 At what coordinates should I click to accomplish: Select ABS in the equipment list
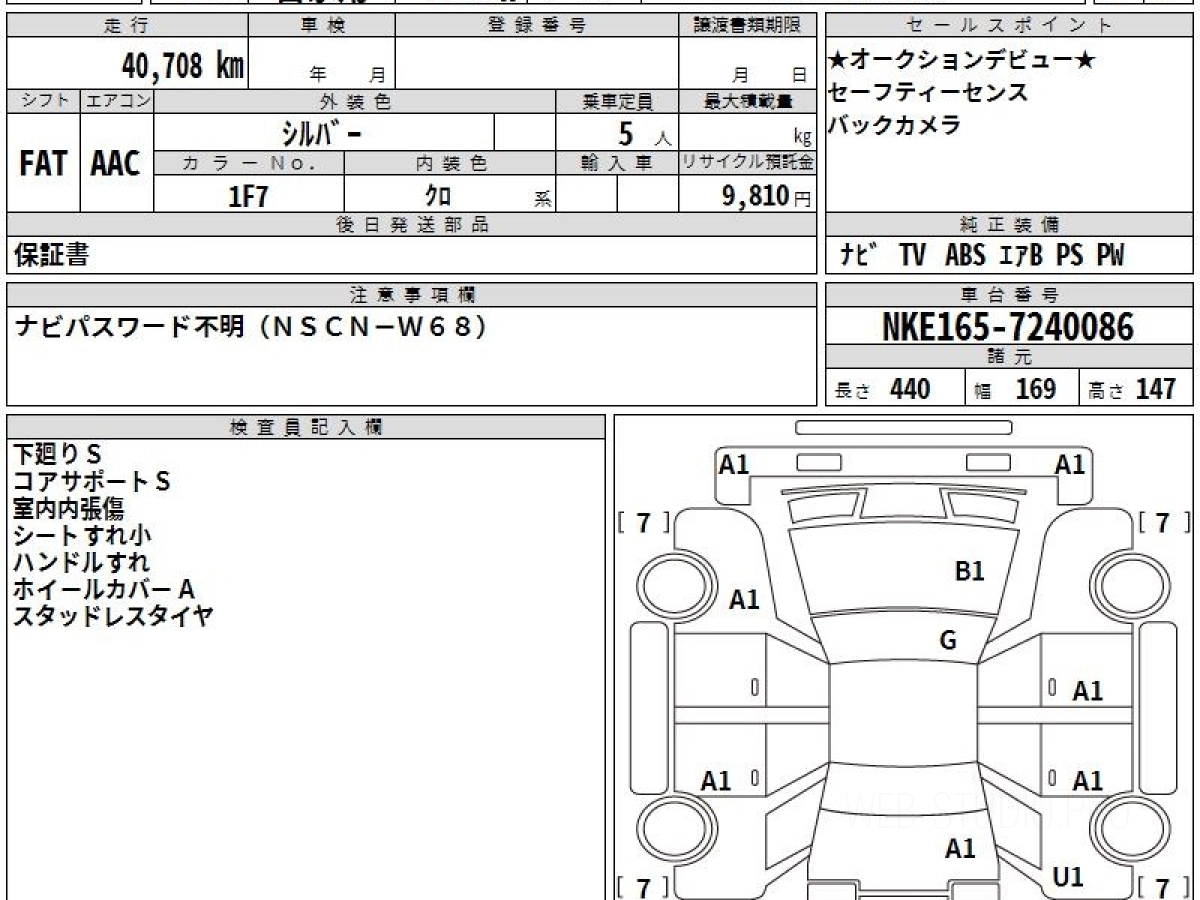(965, 256)
